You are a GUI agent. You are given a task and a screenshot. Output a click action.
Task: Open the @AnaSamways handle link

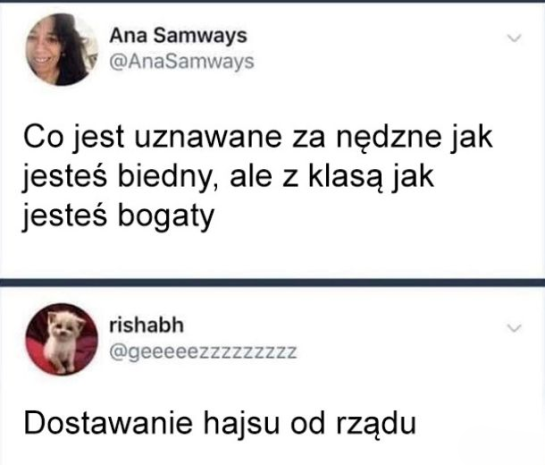[x=182, y=62]
